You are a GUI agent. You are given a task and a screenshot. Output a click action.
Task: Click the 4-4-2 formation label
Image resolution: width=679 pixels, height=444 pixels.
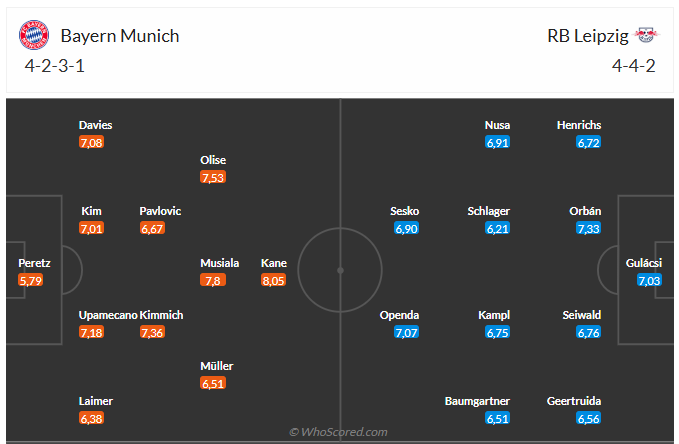coord(634,66)
